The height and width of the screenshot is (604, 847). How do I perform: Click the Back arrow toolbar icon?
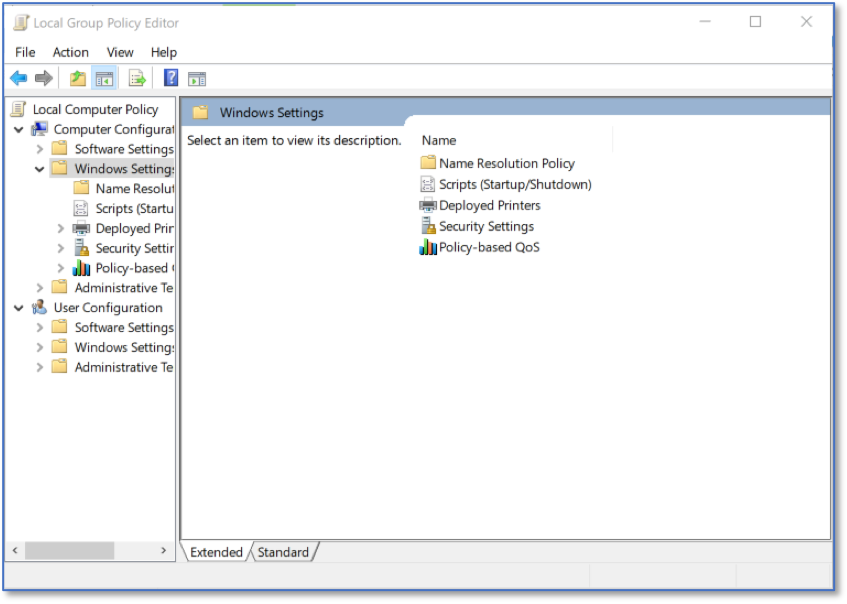pyautogui.click(x=18, y=78)
